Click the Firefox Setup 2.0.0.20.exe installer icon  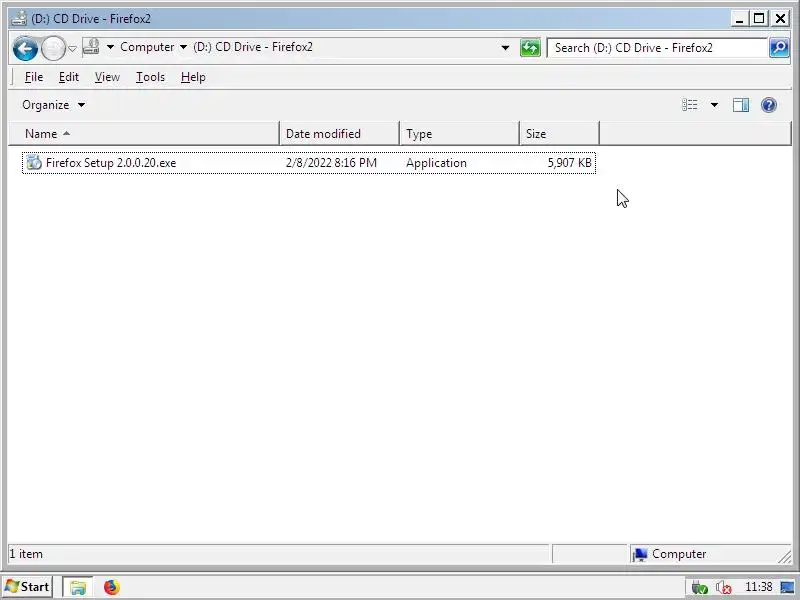(34, 163)
